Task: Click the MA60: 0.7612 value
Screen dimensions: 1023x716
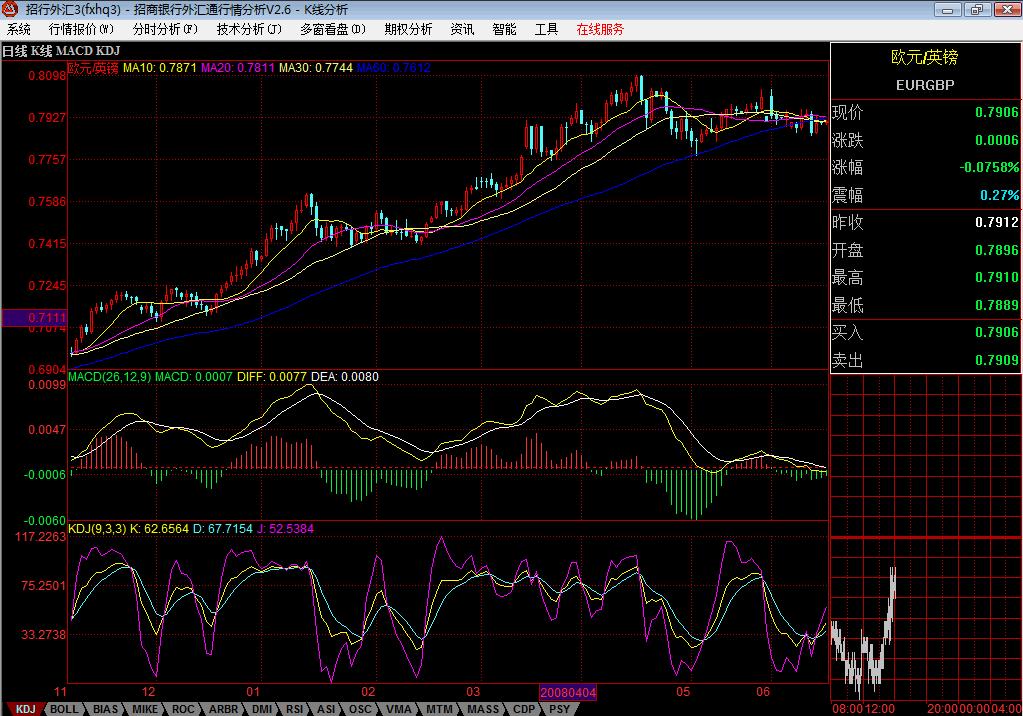Action: point(393,68)
